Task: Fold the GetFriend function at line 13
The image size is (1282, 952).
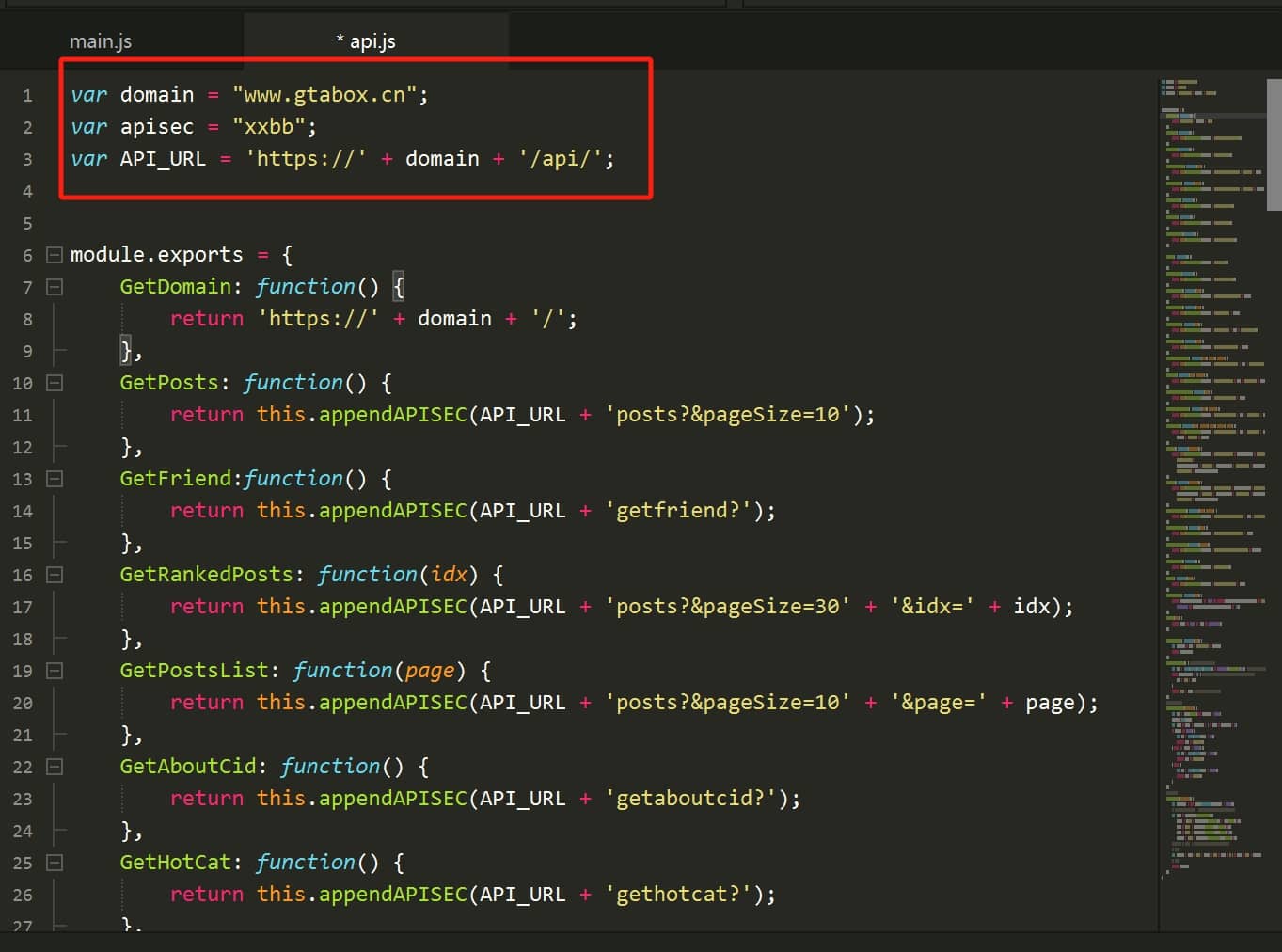Action: coord(55,479)
